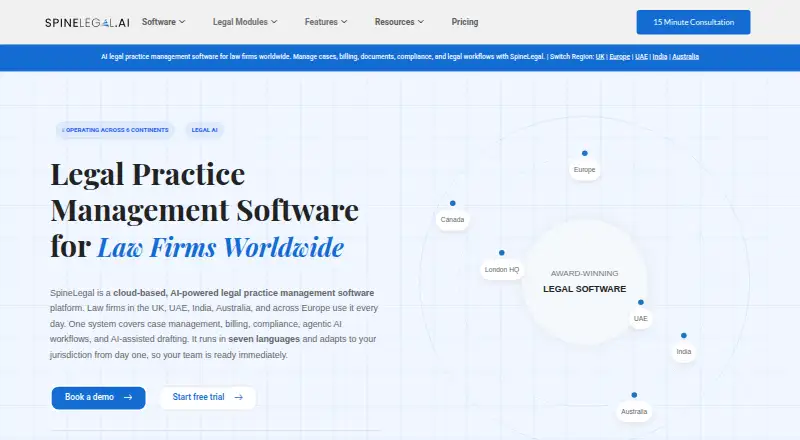Screen dimensions: 800x440
Task: Open the Software dropdown menu
Action: (163, 22)
